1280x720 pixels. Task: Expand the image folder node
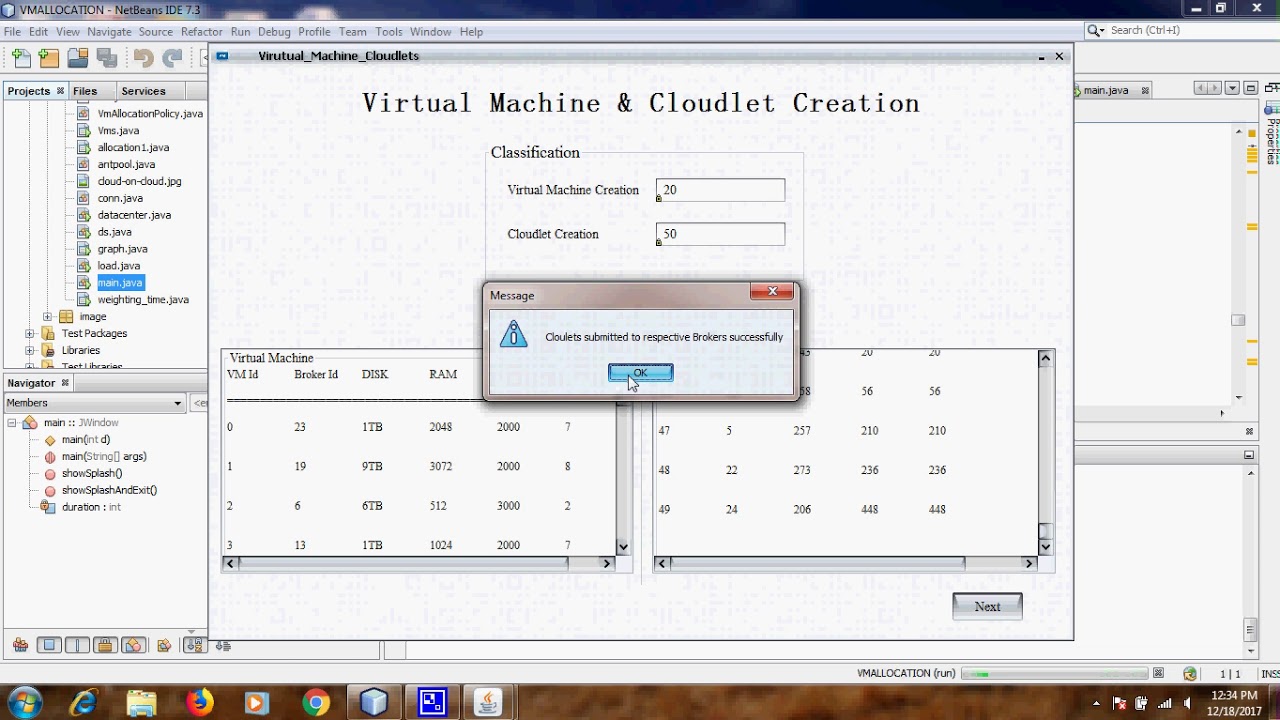tap(47, 317)
